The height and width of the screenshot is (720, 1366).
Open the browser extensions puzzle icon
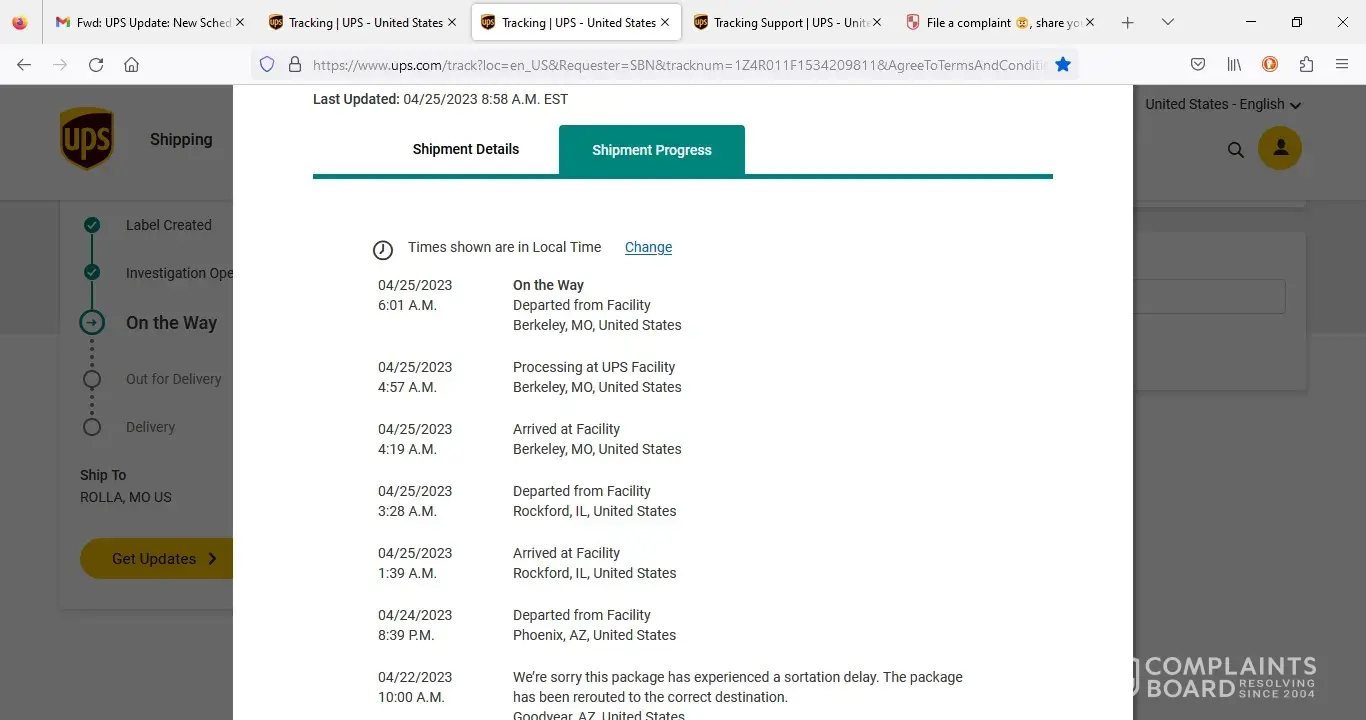(1306, 64)
